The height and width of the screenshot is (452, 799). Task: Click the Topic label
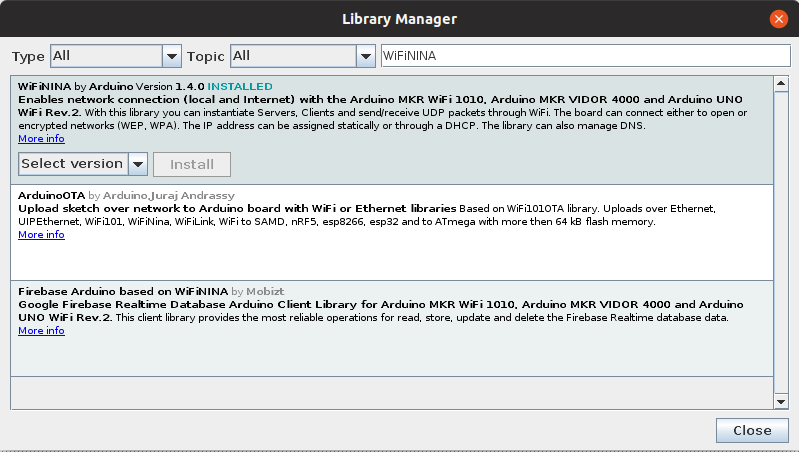click(x=205, y=57)
